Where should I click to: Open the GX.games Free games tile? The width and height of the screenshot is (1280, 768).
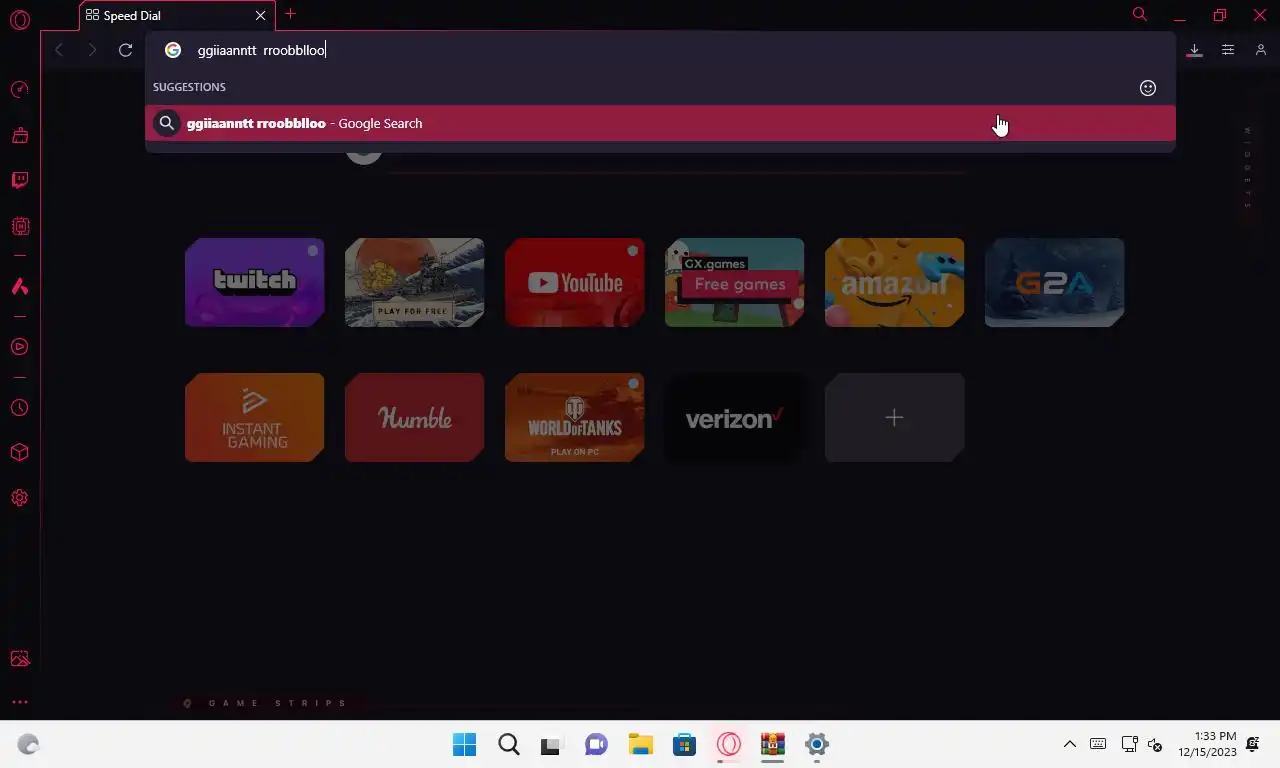coord(734,282)
